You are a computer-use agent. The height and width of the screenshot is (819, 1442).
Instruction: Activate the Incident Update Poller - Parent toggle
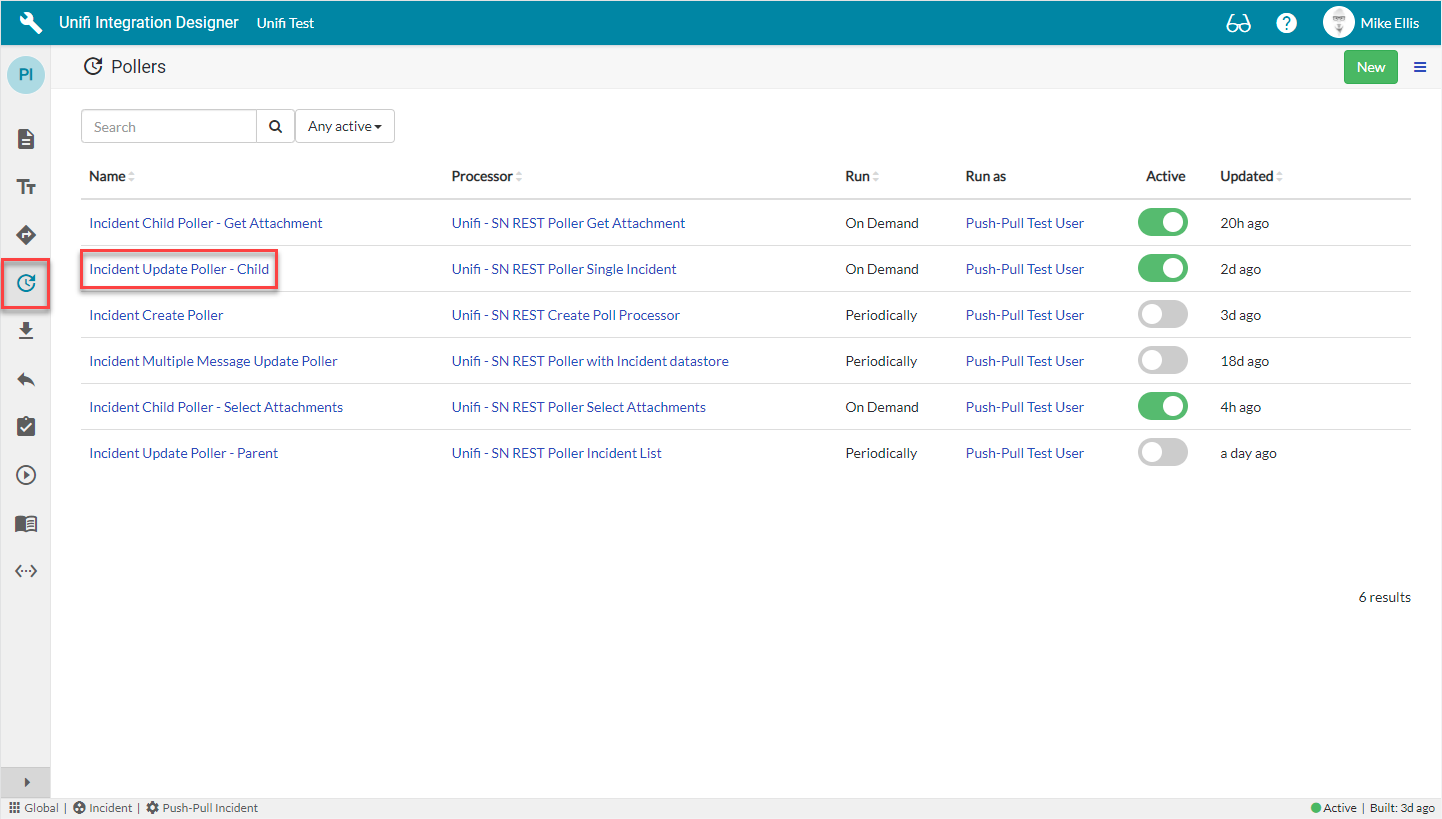(x=1162, y=452)
